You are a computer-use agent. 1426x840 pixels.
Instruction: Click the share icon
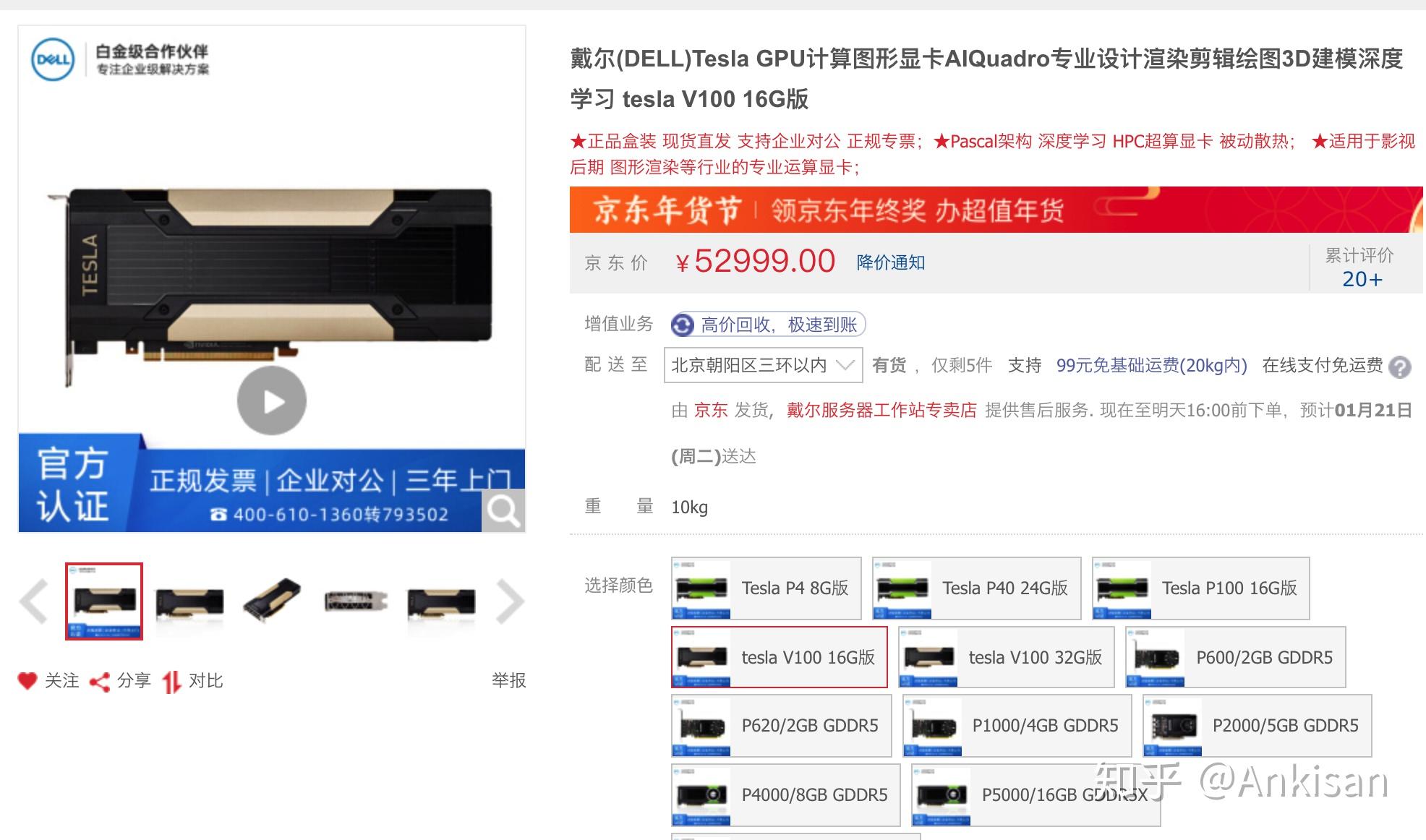tap(100, 682)
